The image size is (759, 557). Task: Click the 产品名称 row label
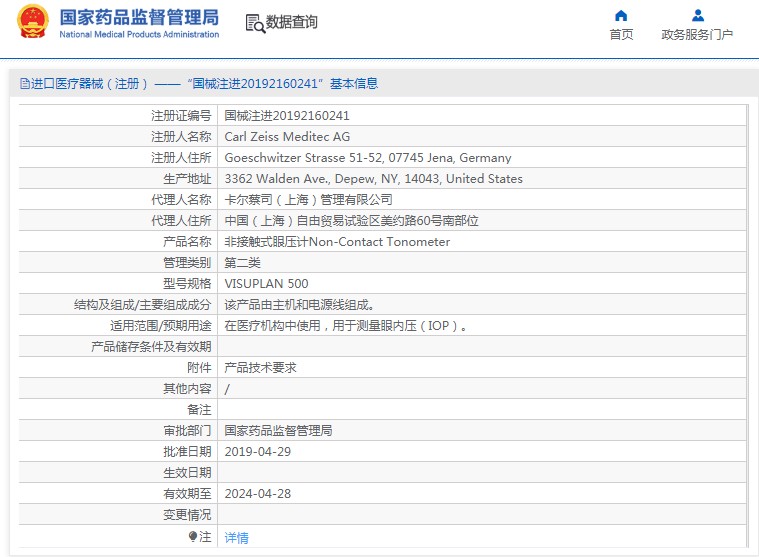pos(187,241)
